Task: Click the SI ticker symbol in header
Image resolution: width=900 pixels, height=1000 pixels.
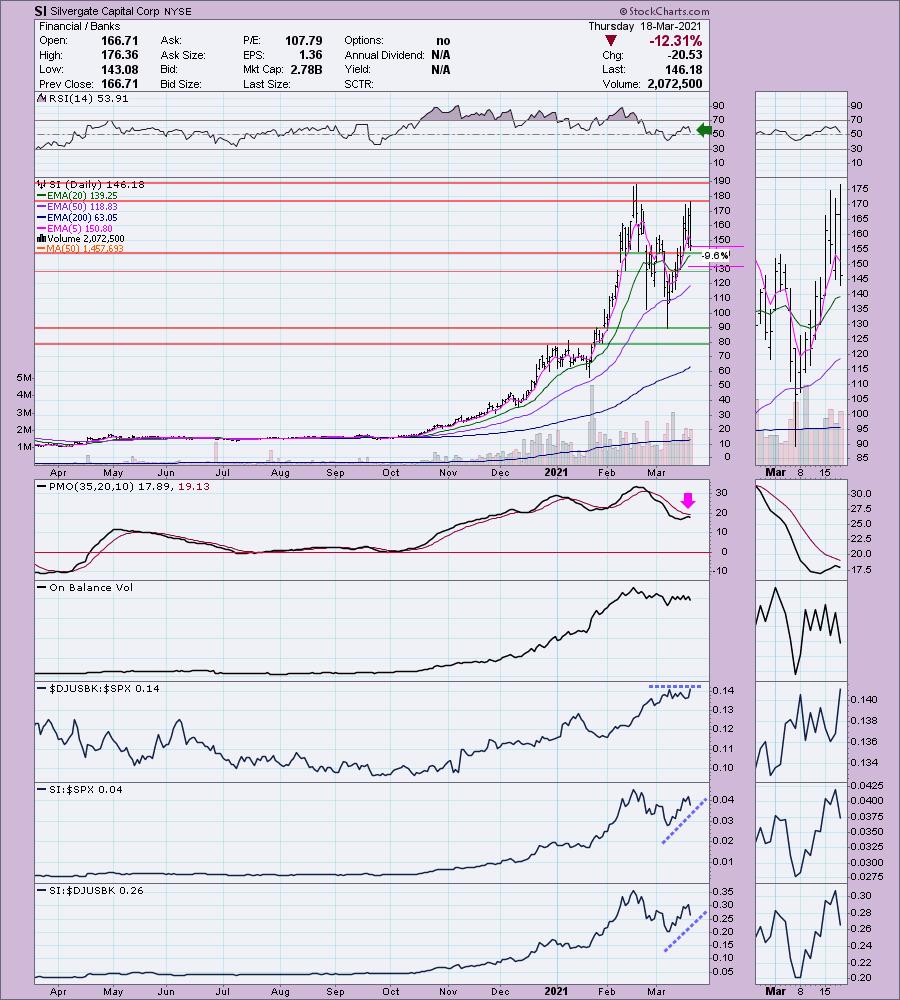Action: pyautogui.click(x=41, y=11)
